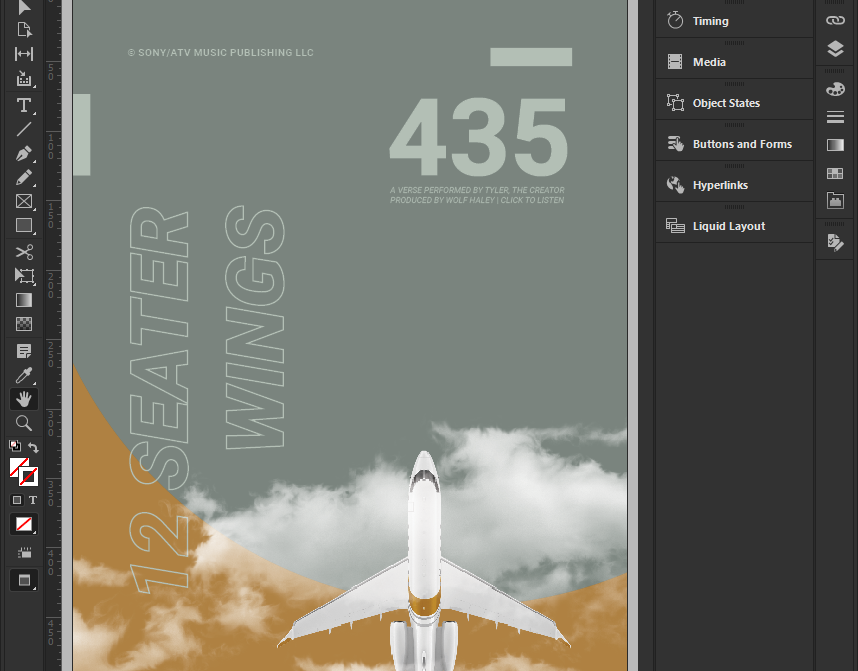
Task: Click the Sony/ATV Music Publishing copyright text
Action: click(x=221, y=53)
